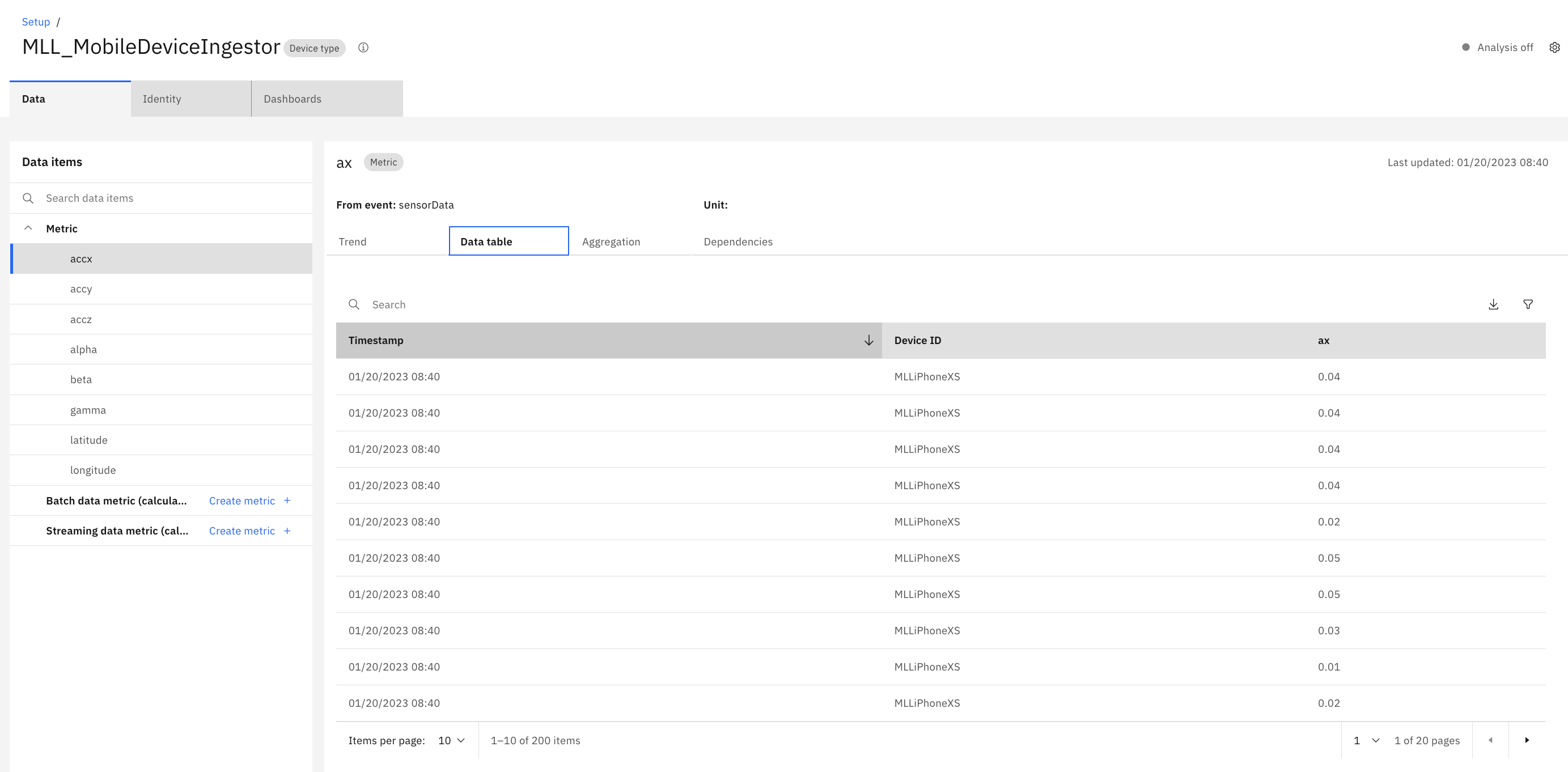Switch to the Aggregation tab
The width and height of the screenshot is (1568, 772).
[x=610, y=241]
